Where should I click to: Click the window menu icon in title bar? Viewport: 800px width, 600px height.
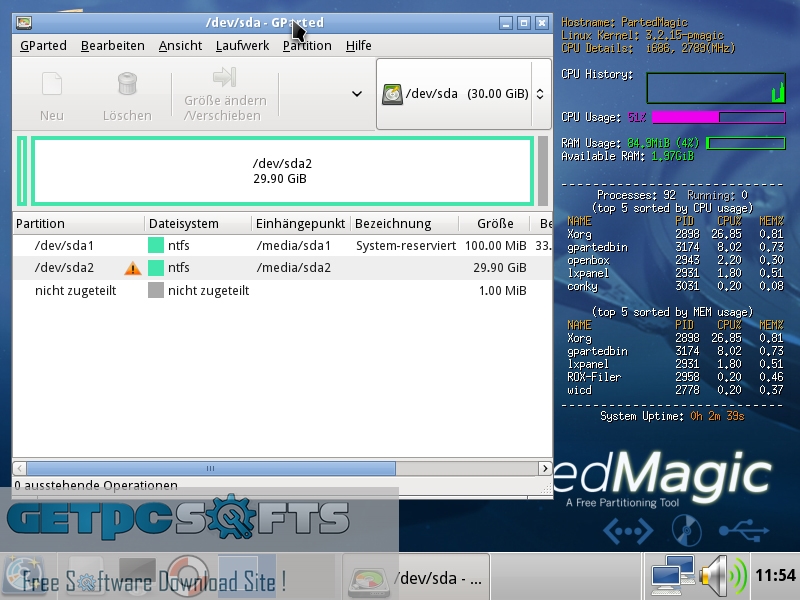pos(24,22)
